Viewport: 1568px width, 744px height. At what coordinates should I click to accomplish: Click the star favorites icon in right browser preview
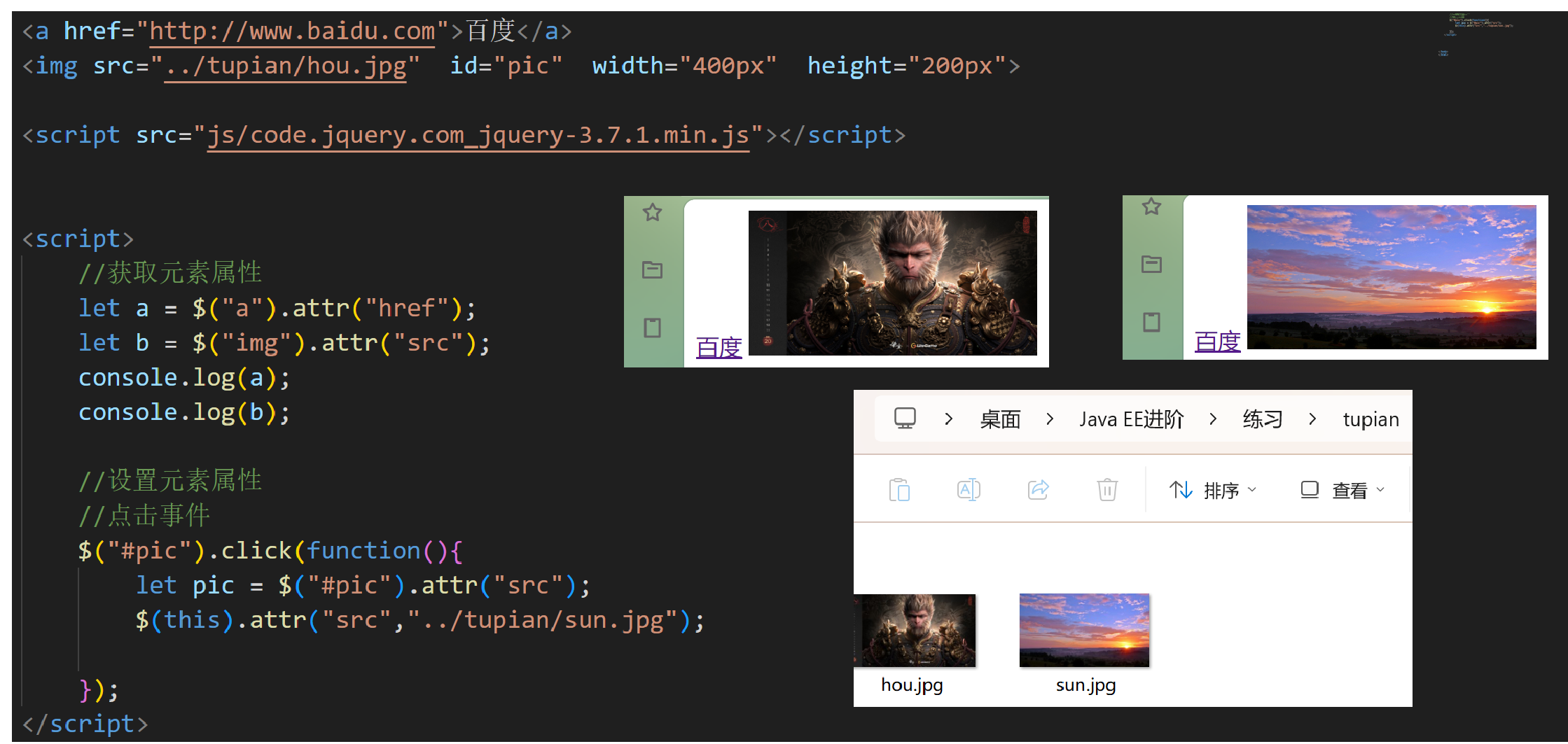pos(1151,206)
